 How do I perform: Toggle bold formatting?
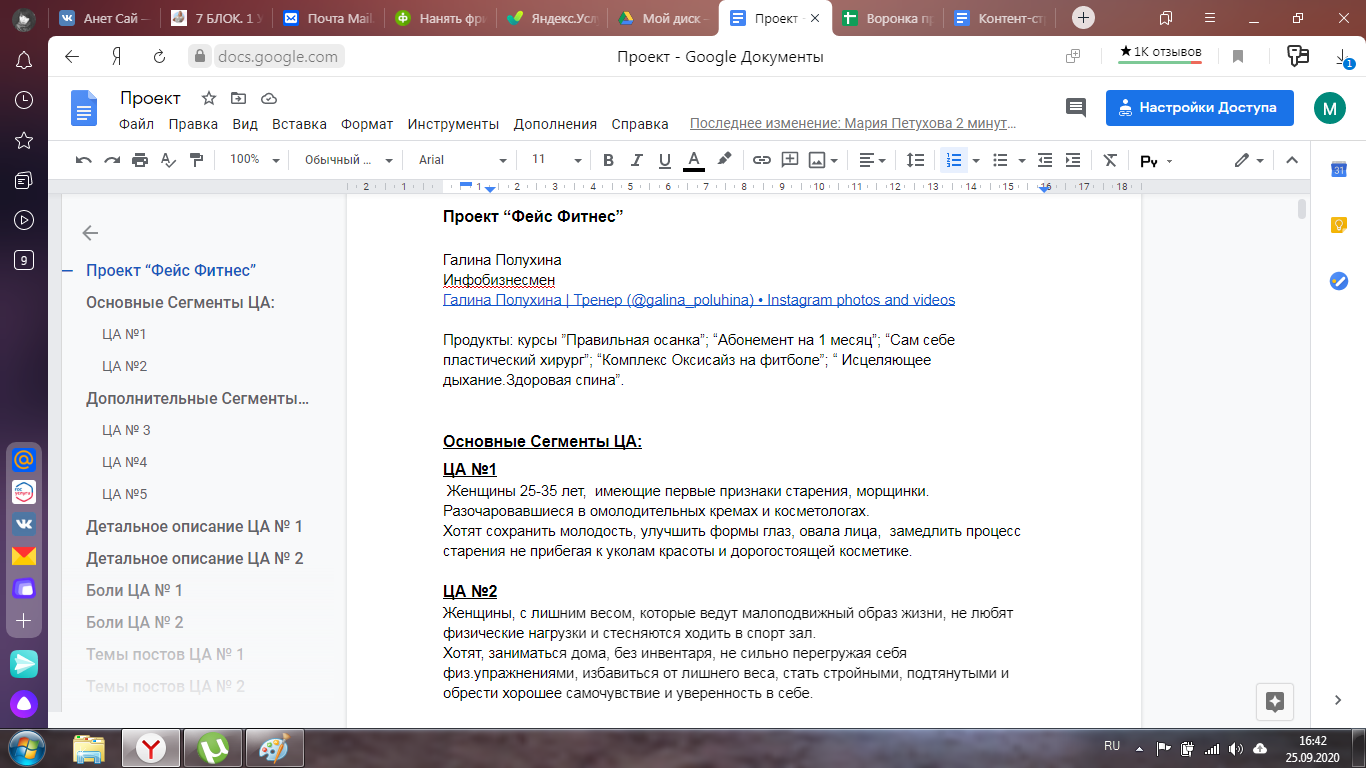coord(608,160)
